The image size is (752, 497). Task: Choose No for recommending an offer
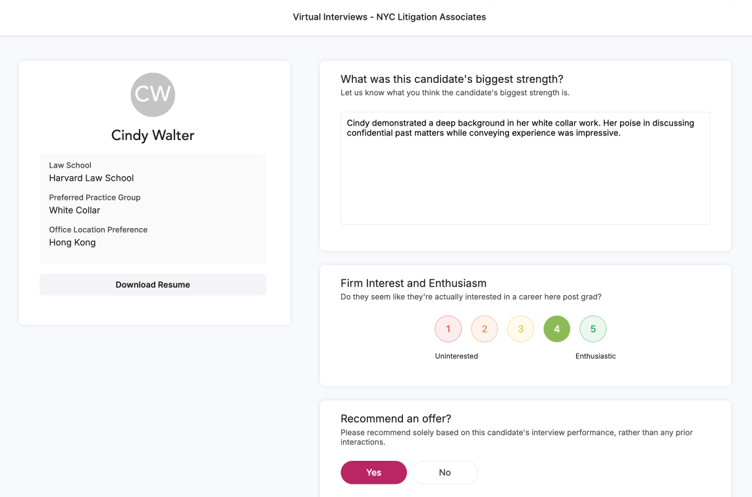[x=445, y=473]
